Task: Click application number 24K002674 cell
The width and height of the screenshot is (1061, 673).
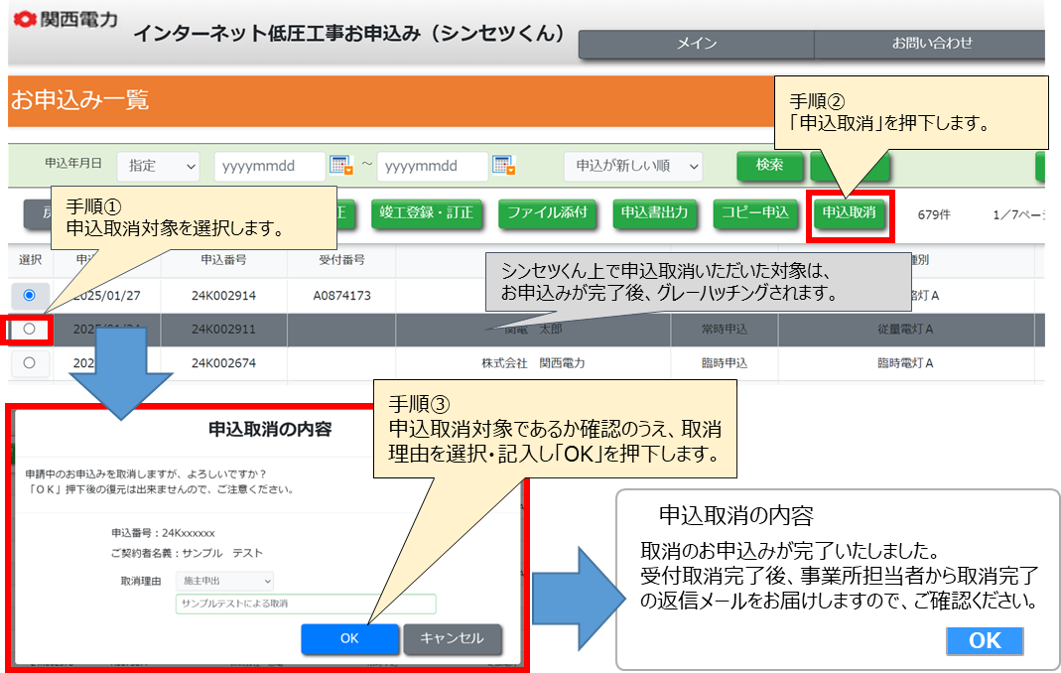Action: point(224,363)
